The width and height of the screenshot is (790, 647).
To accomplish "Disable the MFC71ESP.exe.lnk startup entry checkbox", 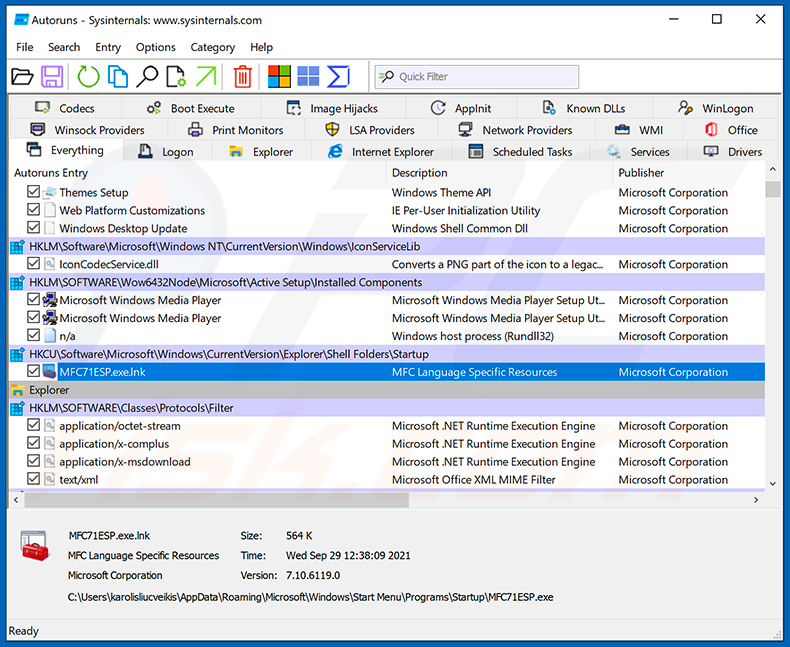I will click(x=33, y=371).
